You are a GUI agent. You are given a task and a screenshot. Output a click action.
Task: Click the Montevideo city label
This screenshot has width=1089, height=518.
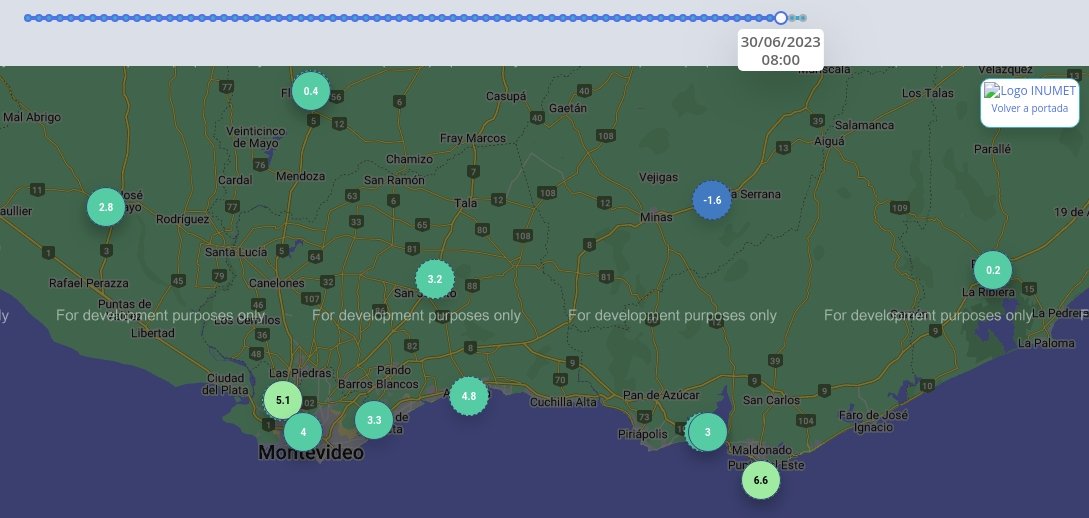point(310,453)
